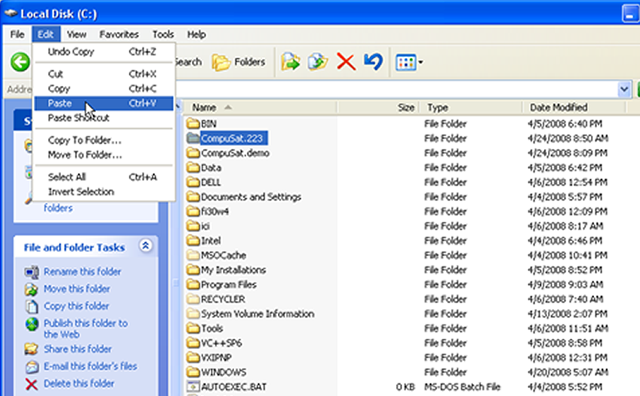Open the Tools menu
640x396 pixels.
(x=163, y=34)
